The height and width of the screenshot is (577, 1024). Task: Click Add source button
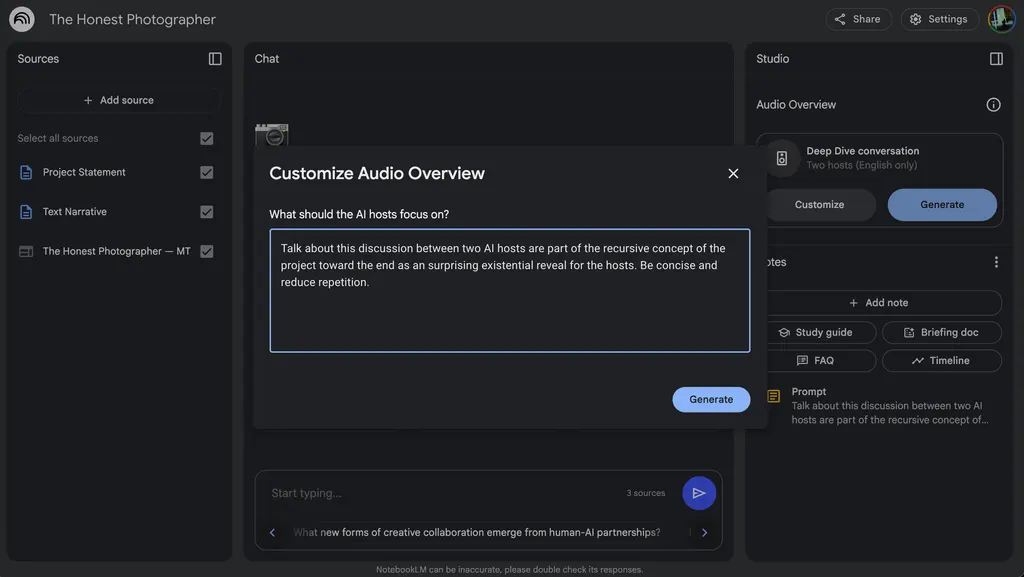tap(119, 100)
